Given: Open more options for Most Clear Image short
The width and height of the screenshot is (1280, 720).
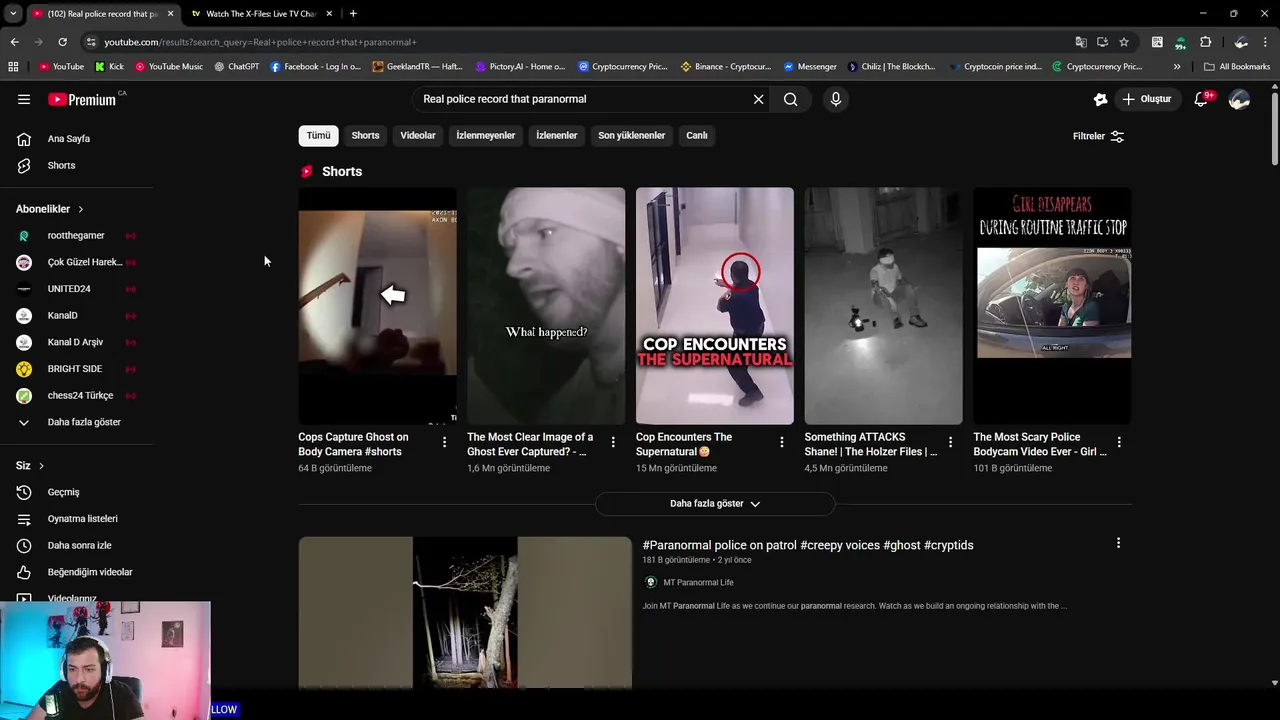Looking at the screenshot, I should (613, 442).
